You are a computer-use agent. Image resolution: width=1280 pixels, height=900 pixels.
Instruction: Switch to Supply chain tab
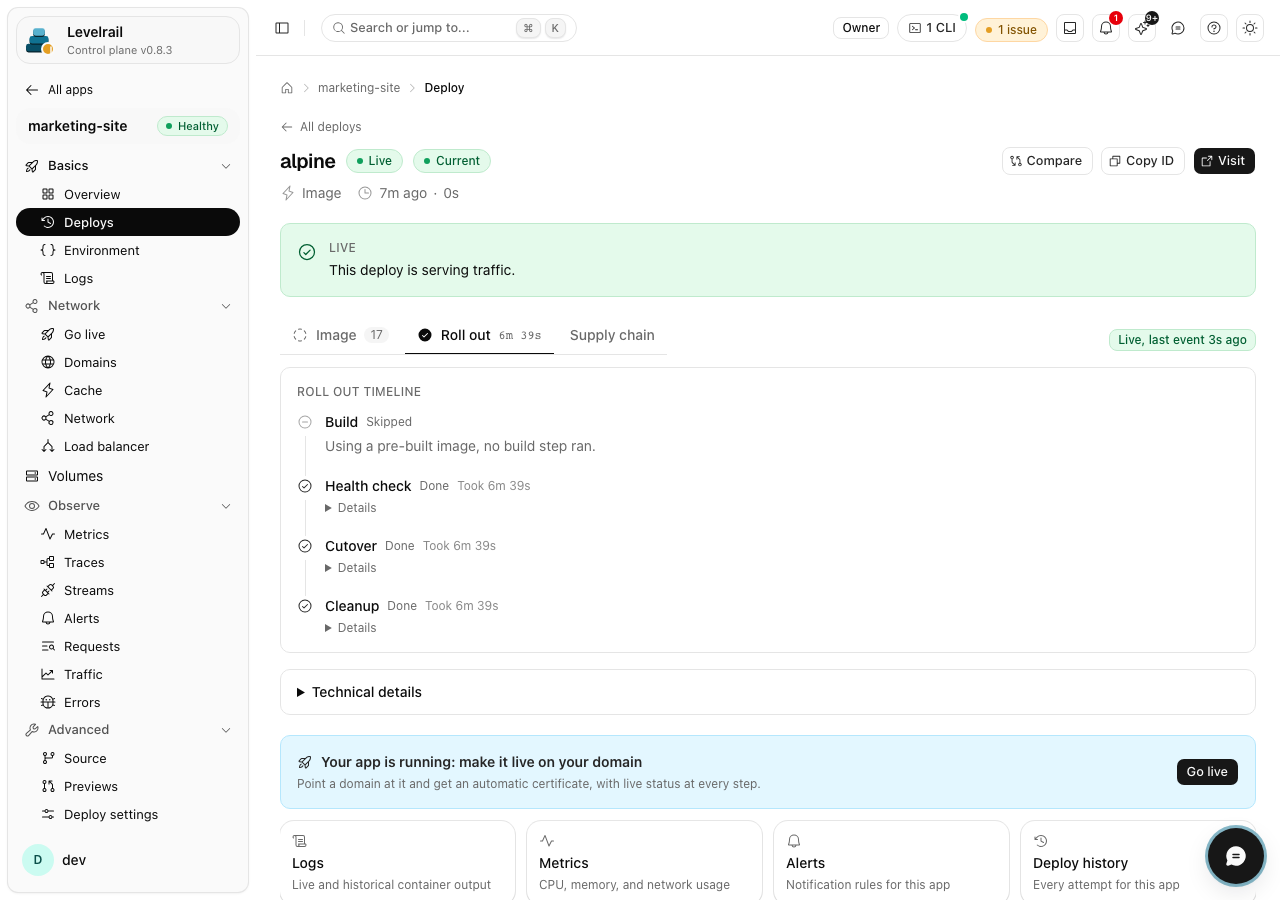pyautogui.click(x=612, y=335)
